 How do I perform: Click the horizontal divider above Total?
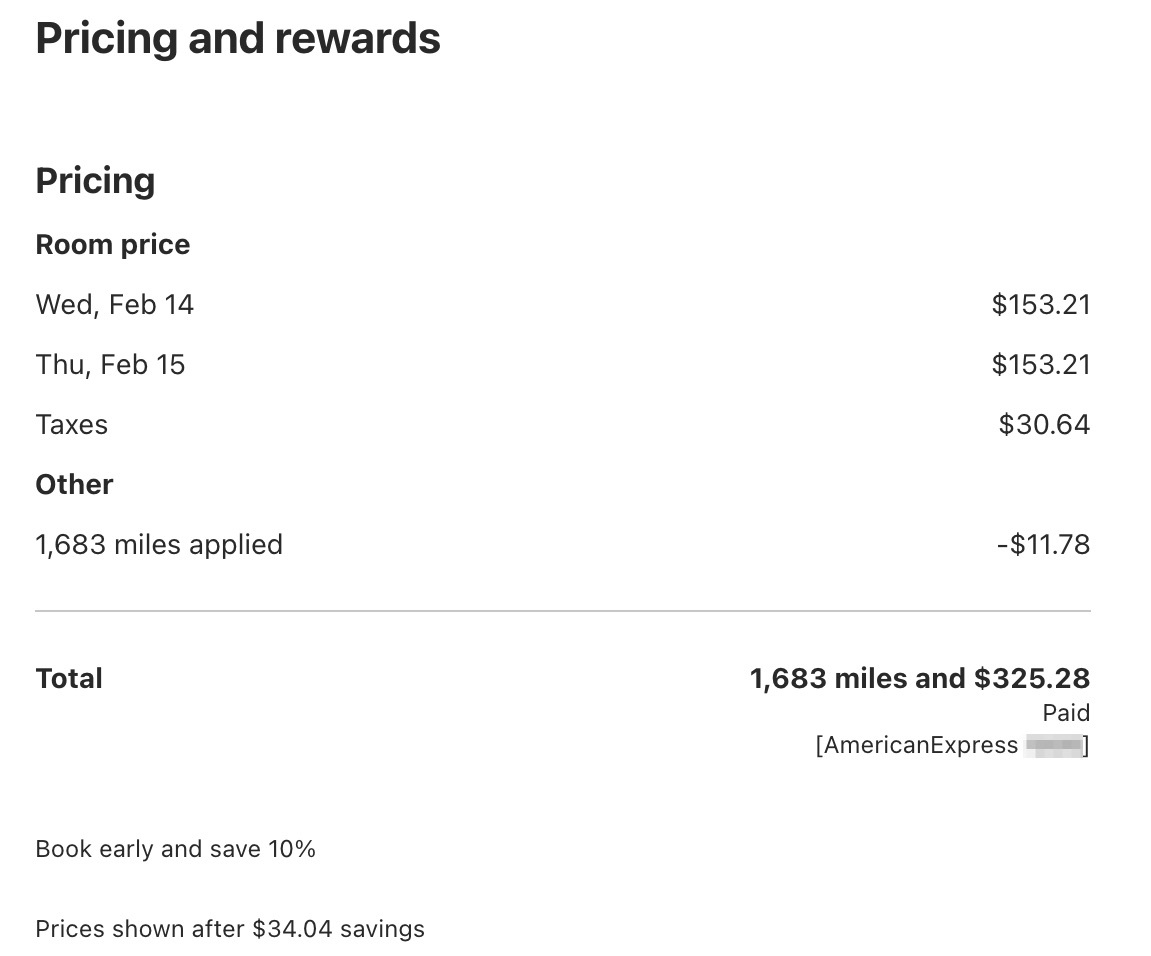562,610
